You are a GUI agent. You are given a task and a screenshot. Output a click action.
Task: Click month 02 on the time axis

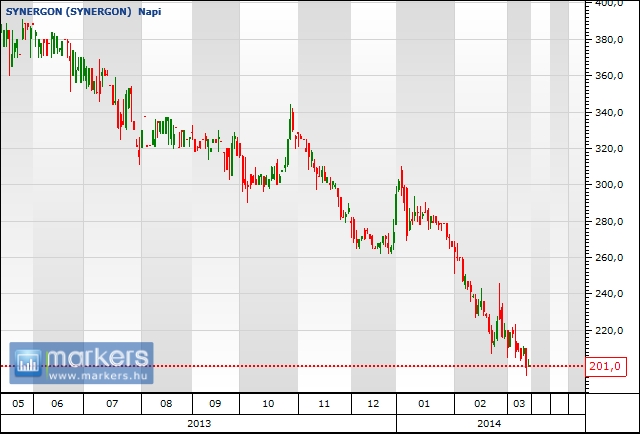point(480,404)
